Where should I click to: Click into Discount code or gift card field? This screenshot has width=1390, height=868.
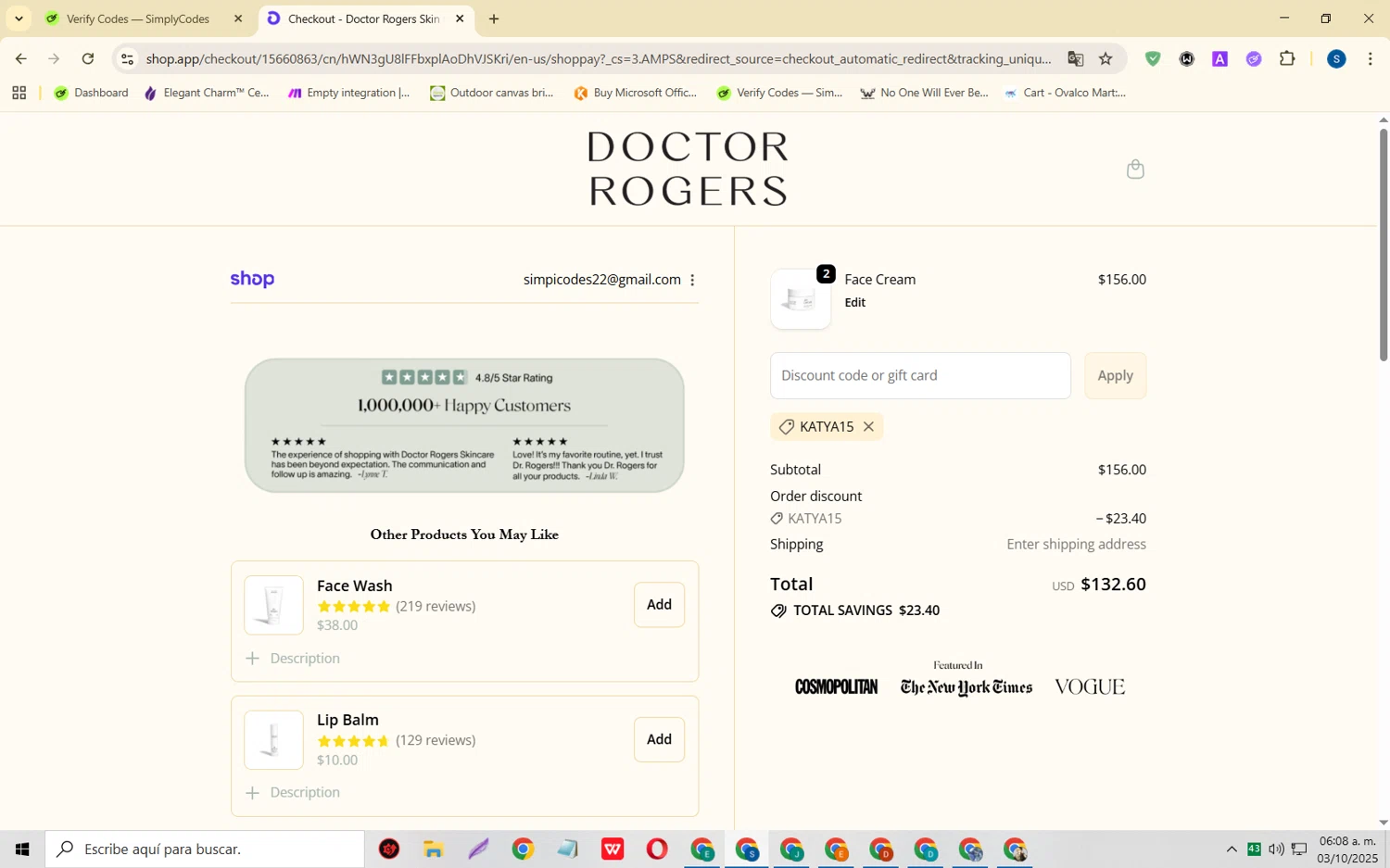coord(920,375)
